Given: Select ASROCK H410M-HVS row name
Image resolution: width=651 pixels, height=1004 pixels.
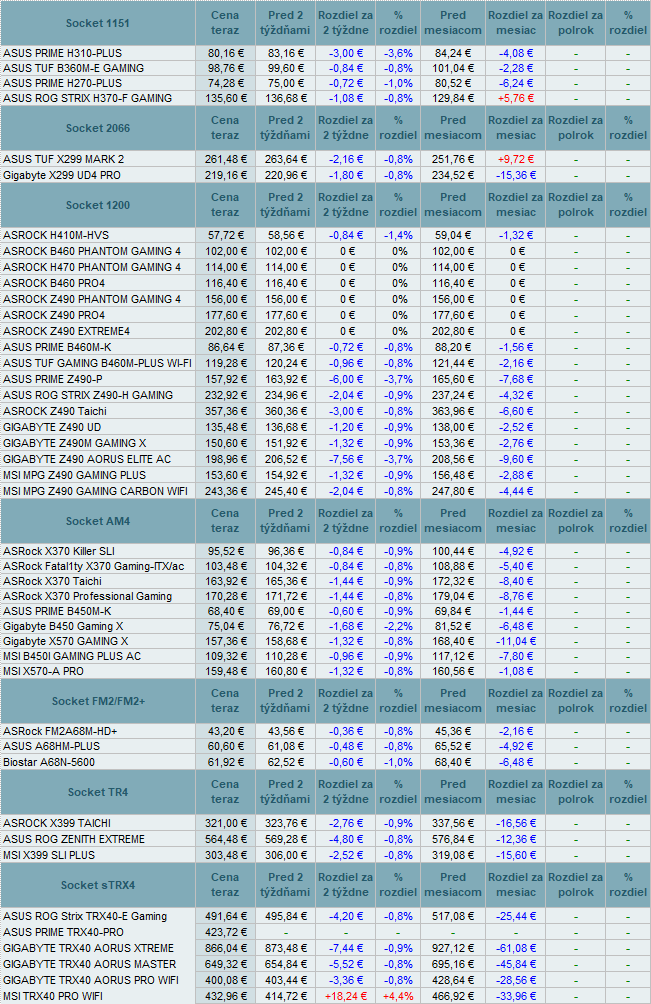Looking at the screenshot, I should point(54,235).
